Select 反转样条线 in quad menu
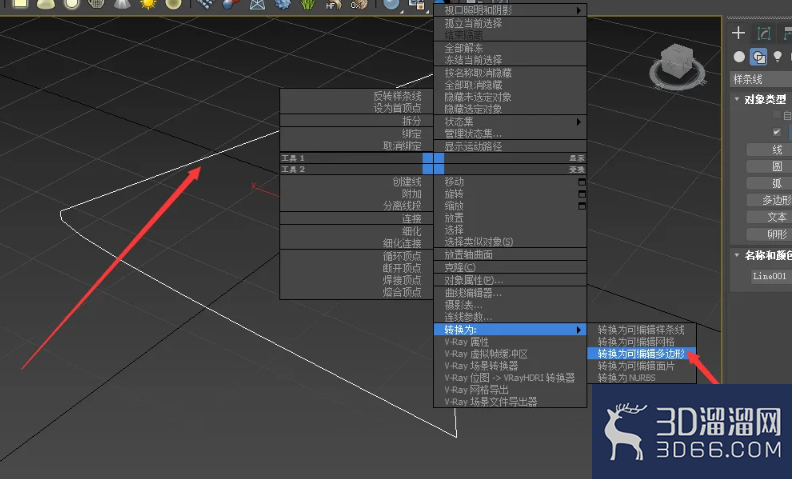The width and height of the screenshot is (792, 479). tap(357, 96)
